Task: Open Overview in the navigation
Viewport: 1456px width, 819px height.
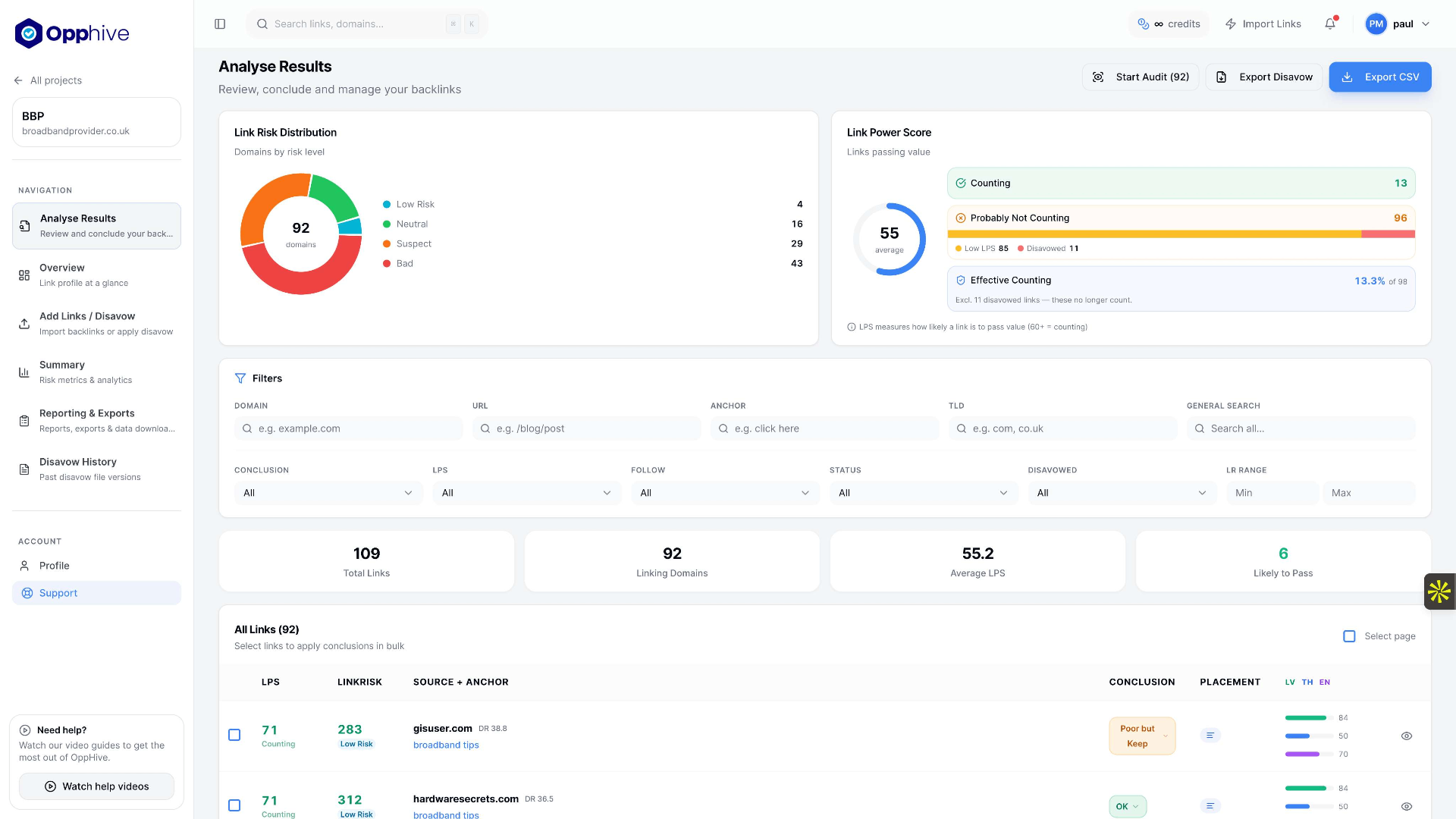Action: [x=96, y=275]
